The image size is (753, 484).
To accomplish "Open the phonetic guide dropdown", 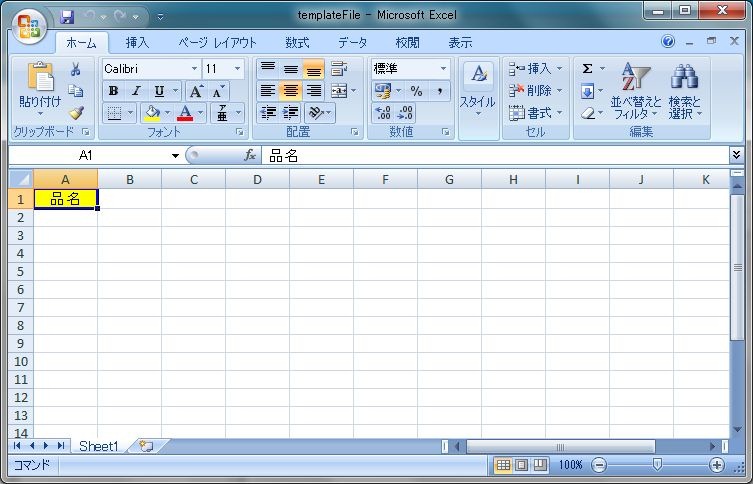I will click(238, 113).
